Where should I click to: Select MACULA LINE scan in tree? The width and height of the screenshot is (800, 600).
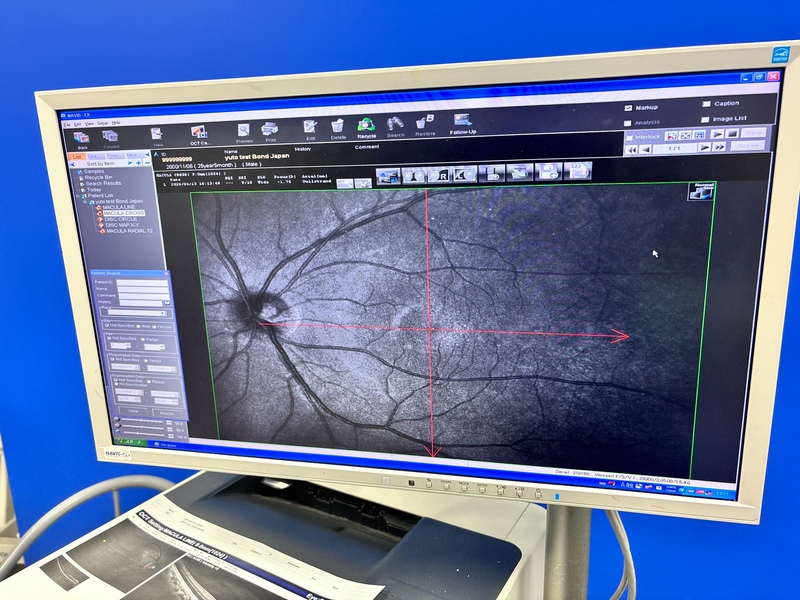tap(120, 207)
